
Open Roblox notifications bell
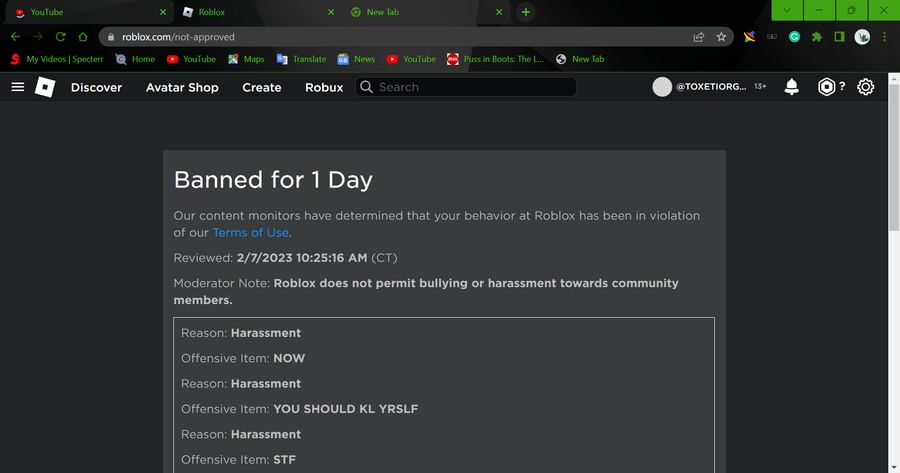point(792,87)
